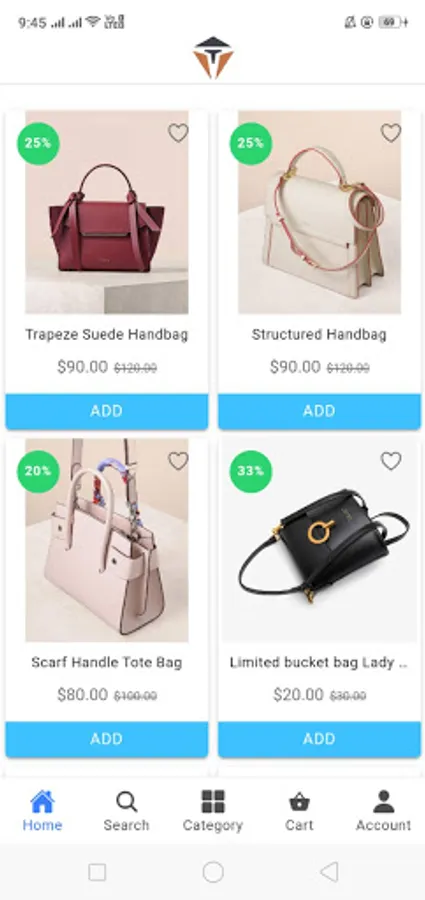Add Trapeze Suede Handbag to cart
This screenshot has height=900, width=425.
pyautogui.click(x=107, y=411)
